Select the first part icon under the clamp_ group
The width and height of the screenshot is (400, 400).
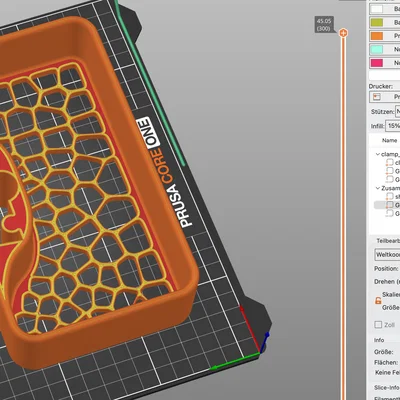[389, 162]
